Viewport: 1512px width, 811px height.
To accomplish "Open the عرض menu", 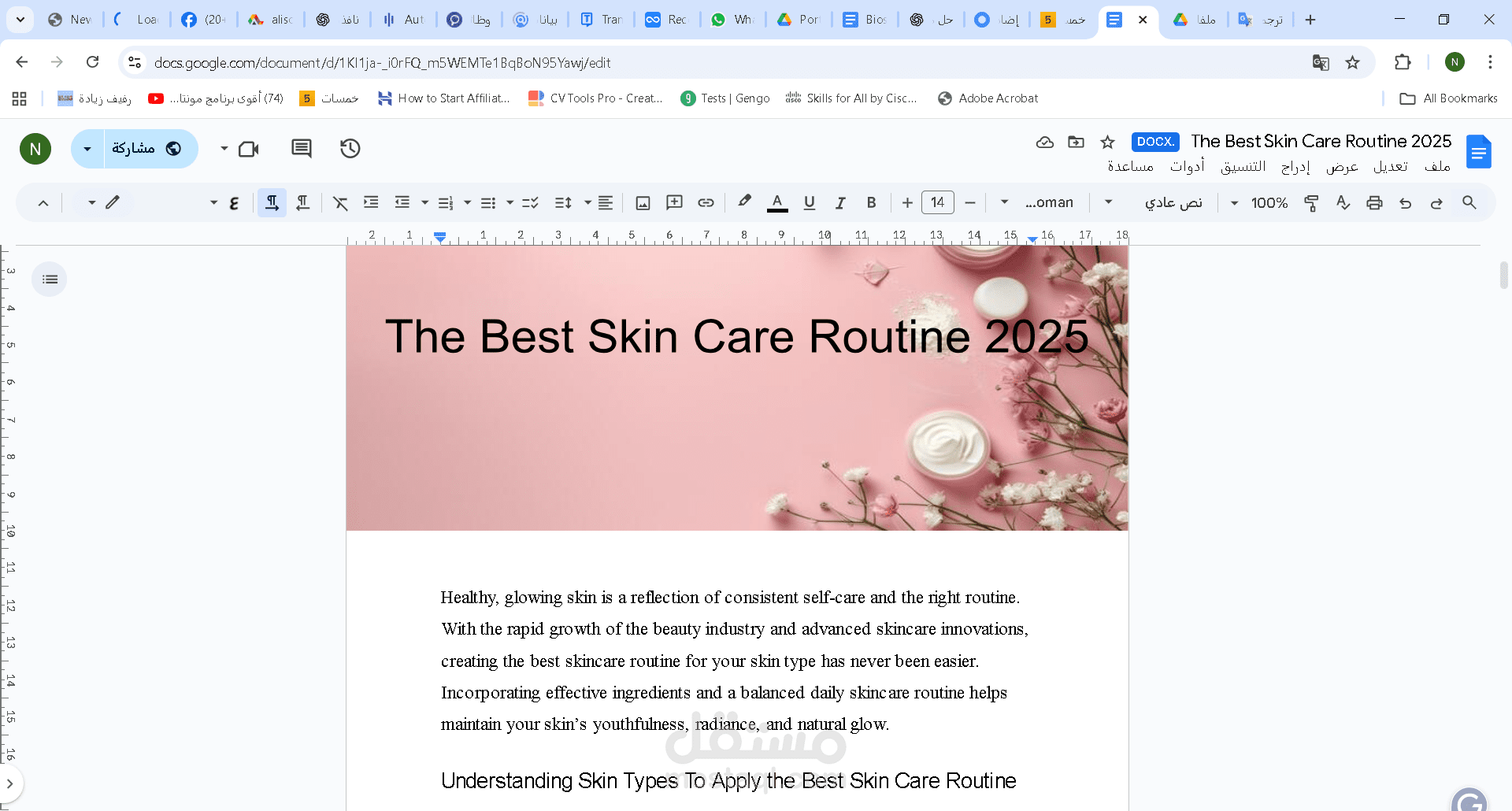I will click(x=1342, y=166).
